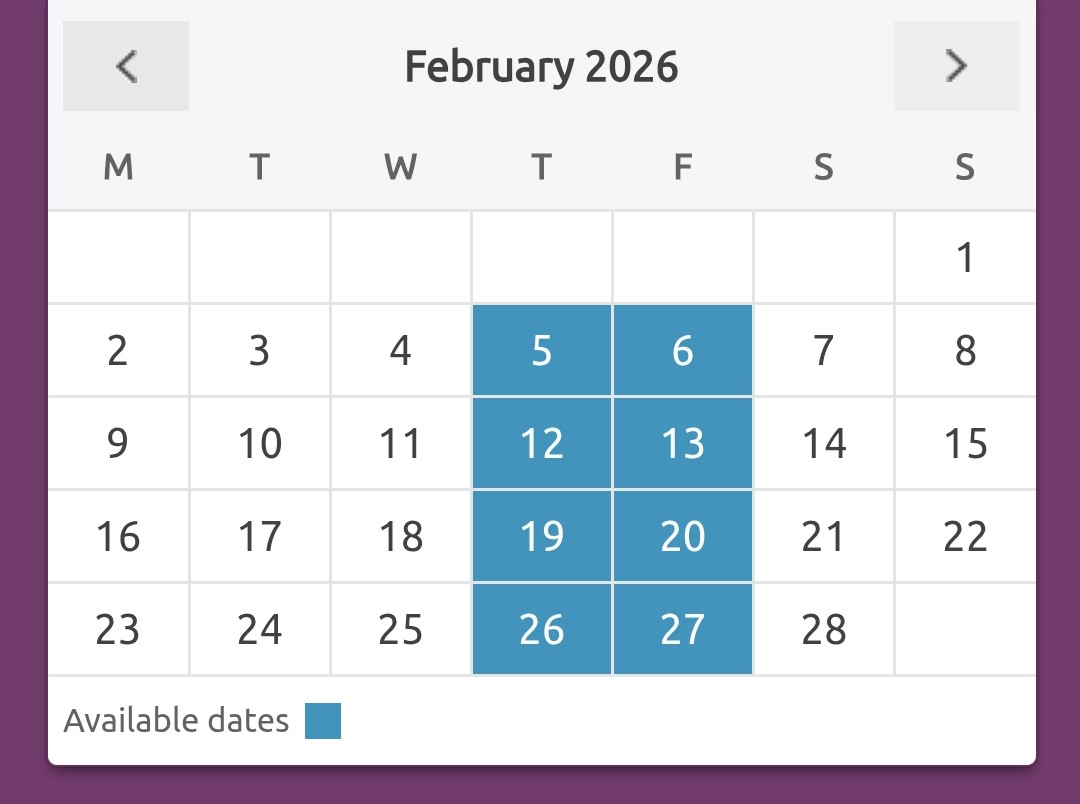The width and height of the screenshot is (1080, 804).
Task: Choose available date February 26
Action: [x=542, y=630]
